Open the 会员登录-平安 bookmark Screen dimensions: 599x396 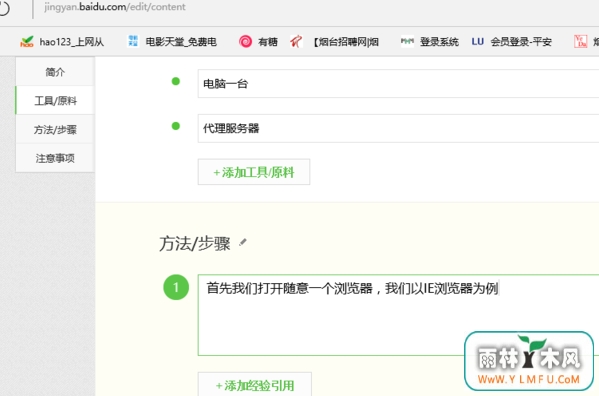(512, 42)
